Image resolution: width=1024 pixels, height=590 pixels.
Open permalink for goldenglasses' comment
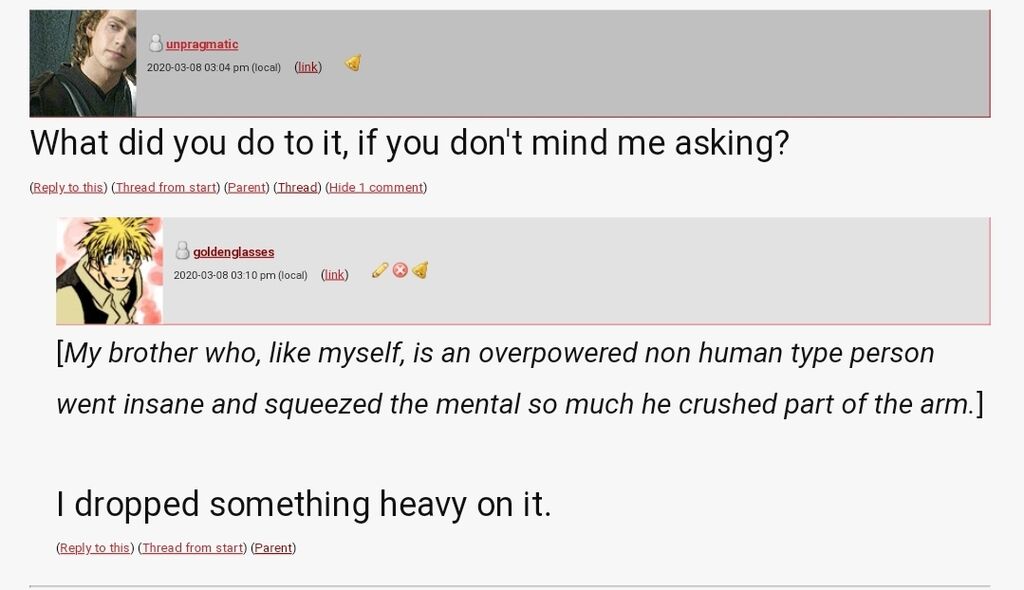coord(334,274)
